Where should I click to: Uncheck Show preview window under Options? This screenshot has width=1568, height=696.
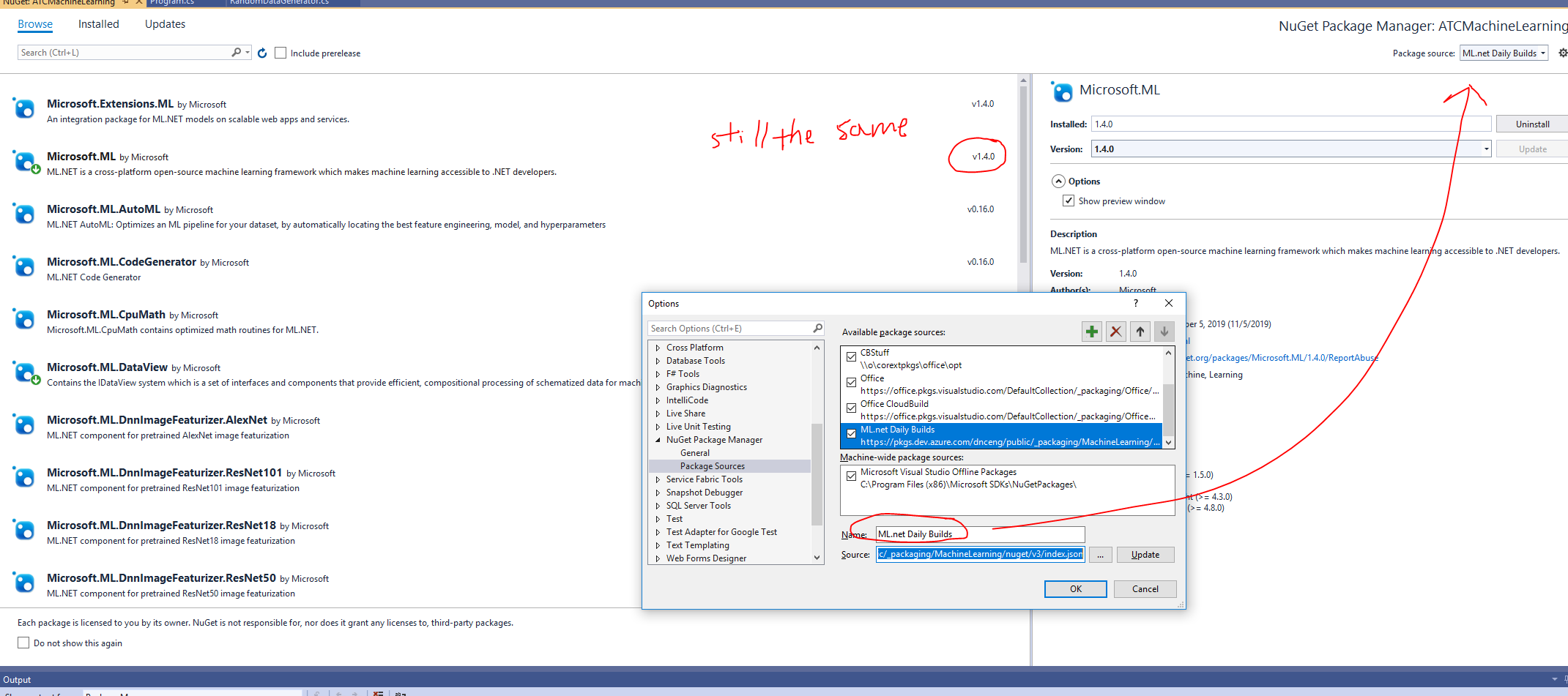tap(1069, 200)
